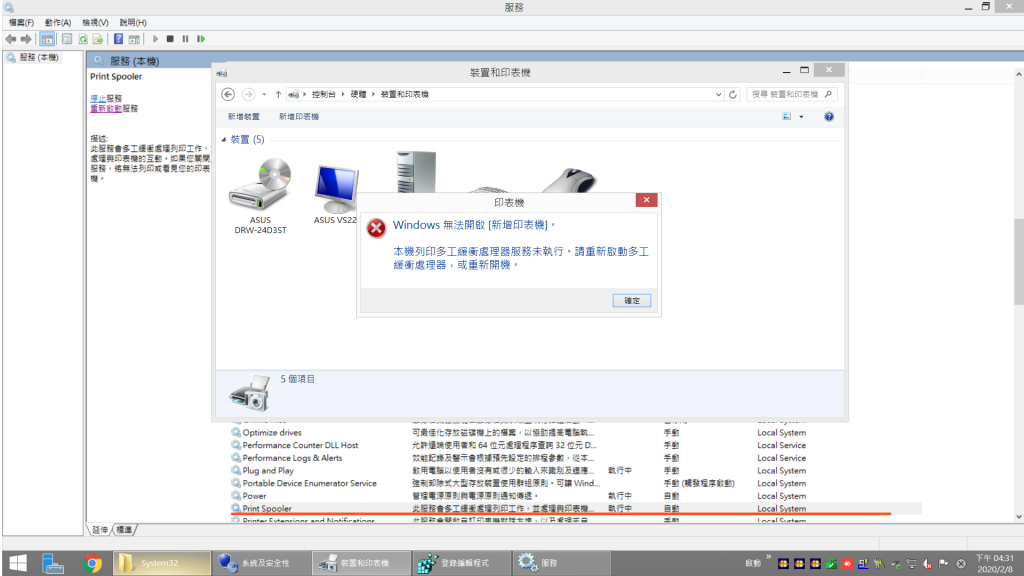Open the Windows Start button
Viewport: 1024px width, 576px height.
click(18, 563)
